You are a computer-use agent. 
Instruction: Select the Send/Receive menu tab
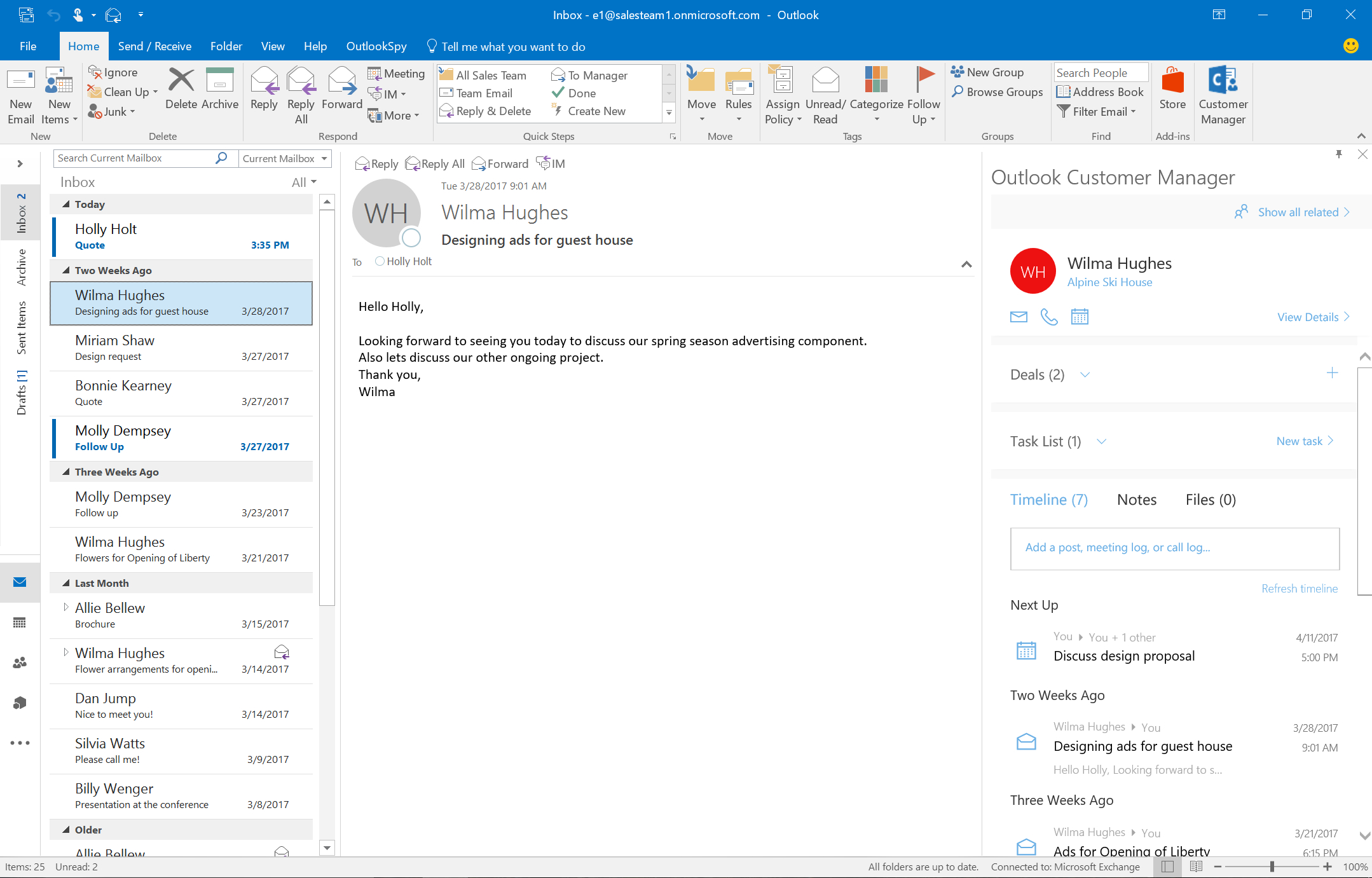(154, 46)
